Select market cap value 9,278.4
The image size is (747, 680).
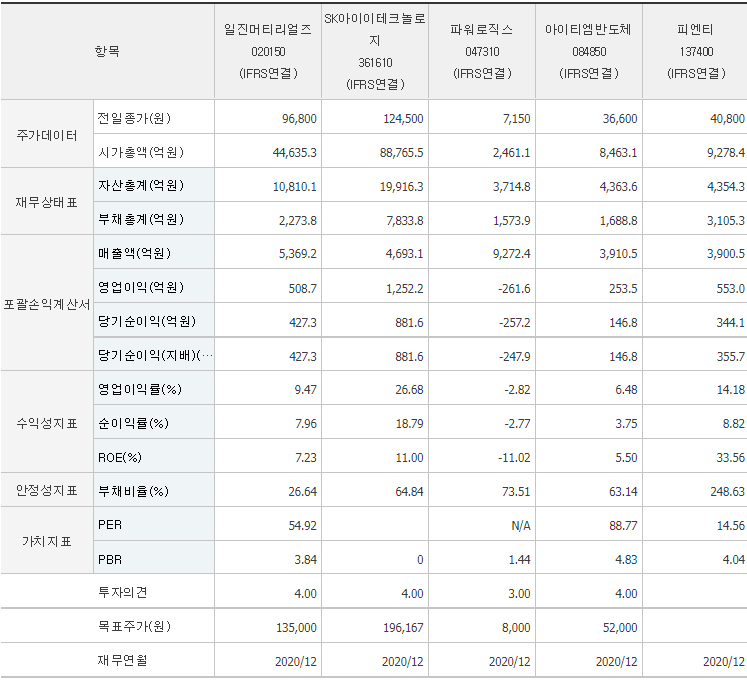click(726, 153)
